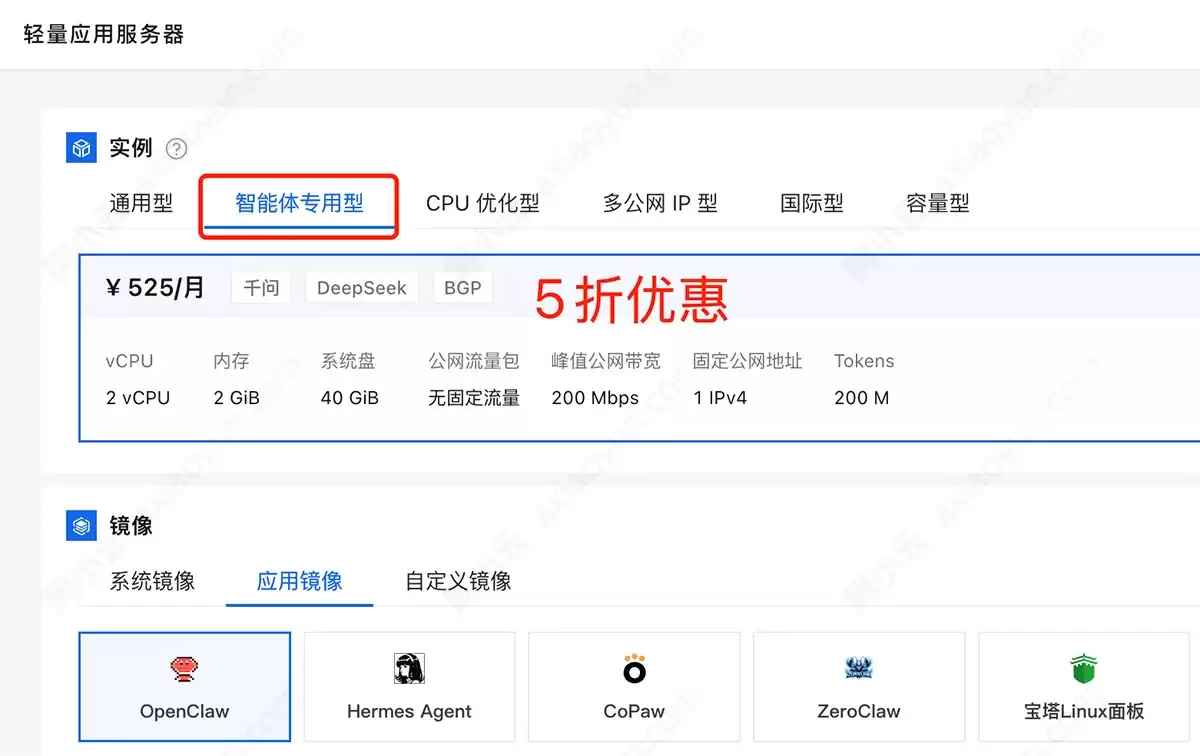Click the 系统盘 column label

coord(348,361)
